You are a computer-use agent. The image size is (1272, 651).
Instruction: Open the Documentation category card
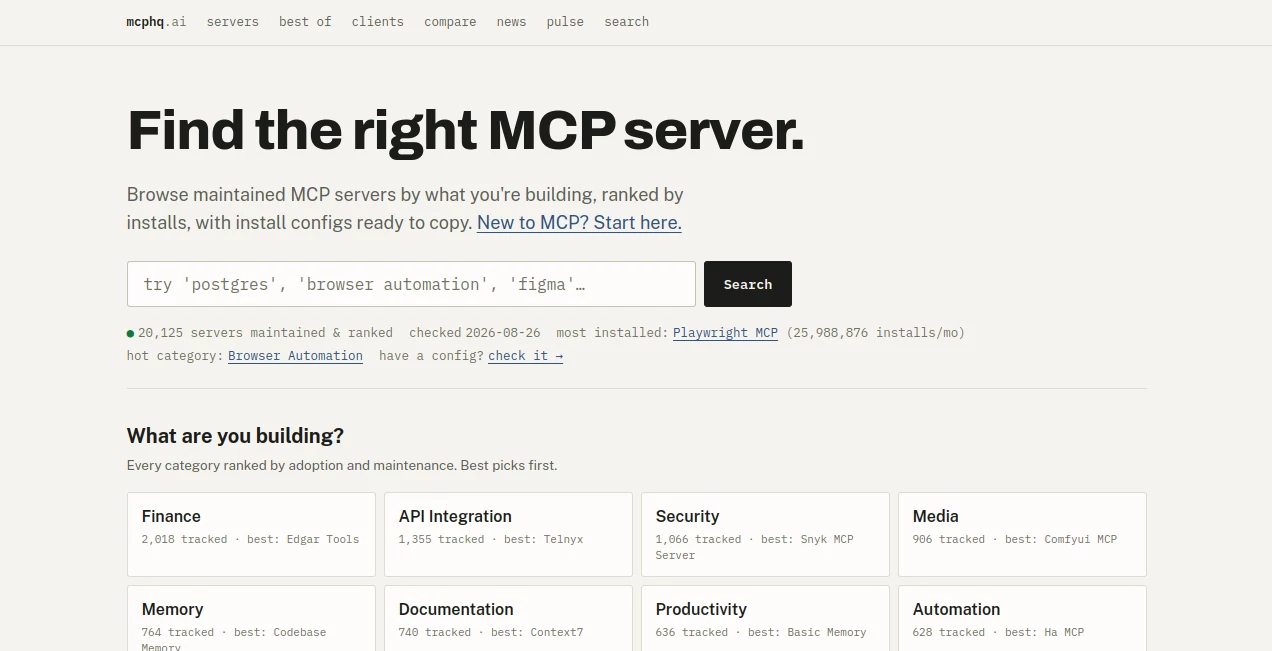click(x=508, y=618)
